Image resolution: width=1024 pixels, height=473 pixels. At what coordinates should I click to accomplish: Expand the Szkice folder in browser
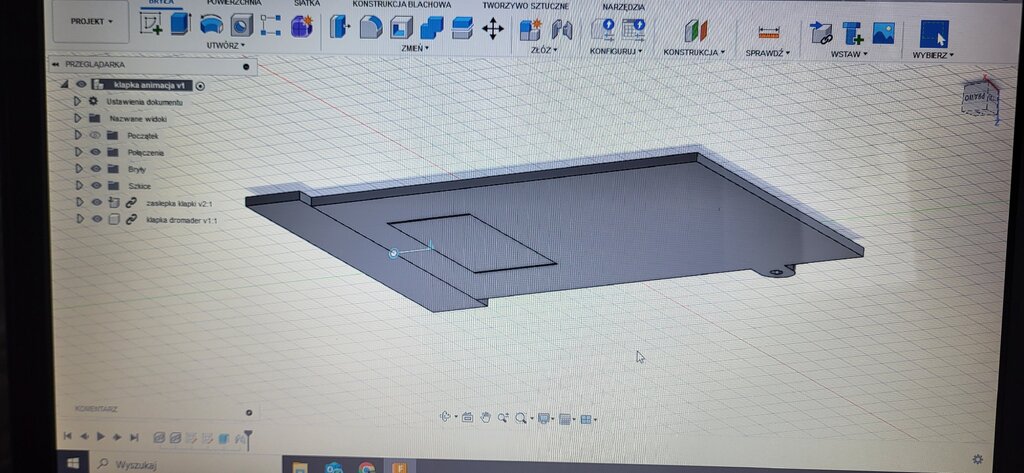(x=77, y=185)
